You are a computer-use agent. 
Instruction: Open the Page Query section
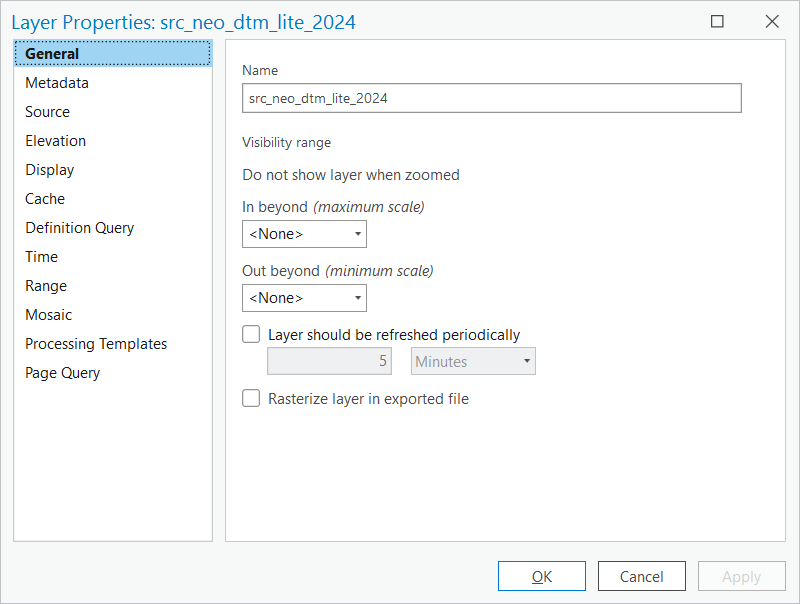click(62, 373)
